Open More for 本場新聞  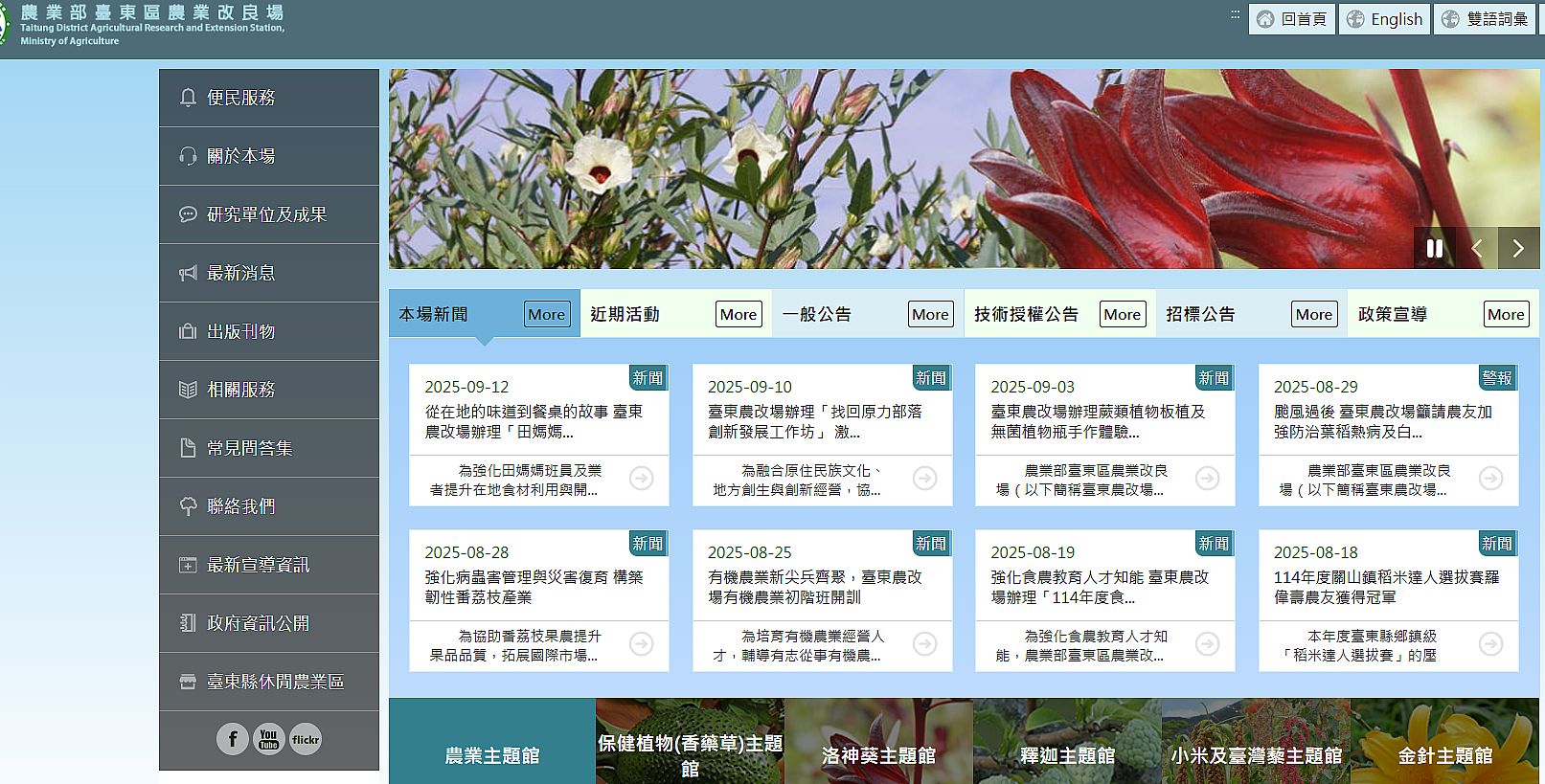546,314
